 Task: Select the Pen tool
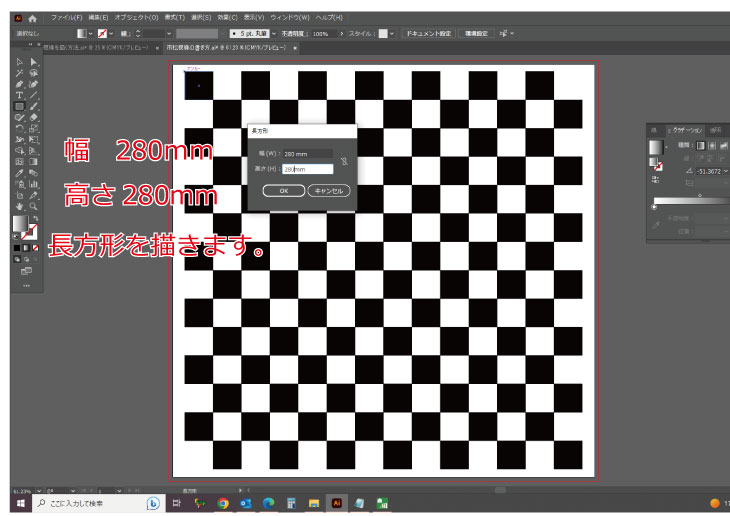point(19,84)
